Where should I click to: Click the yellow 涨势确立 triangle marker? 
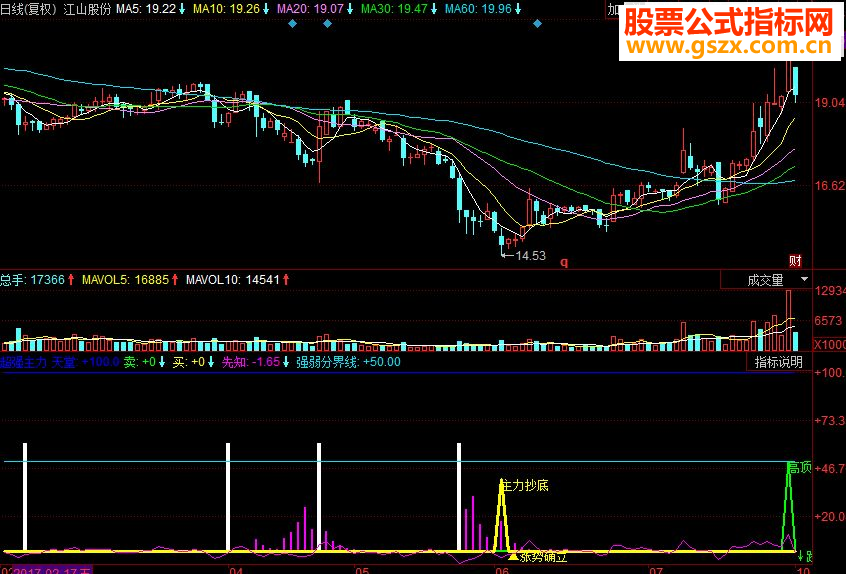(x=513, y=556)
